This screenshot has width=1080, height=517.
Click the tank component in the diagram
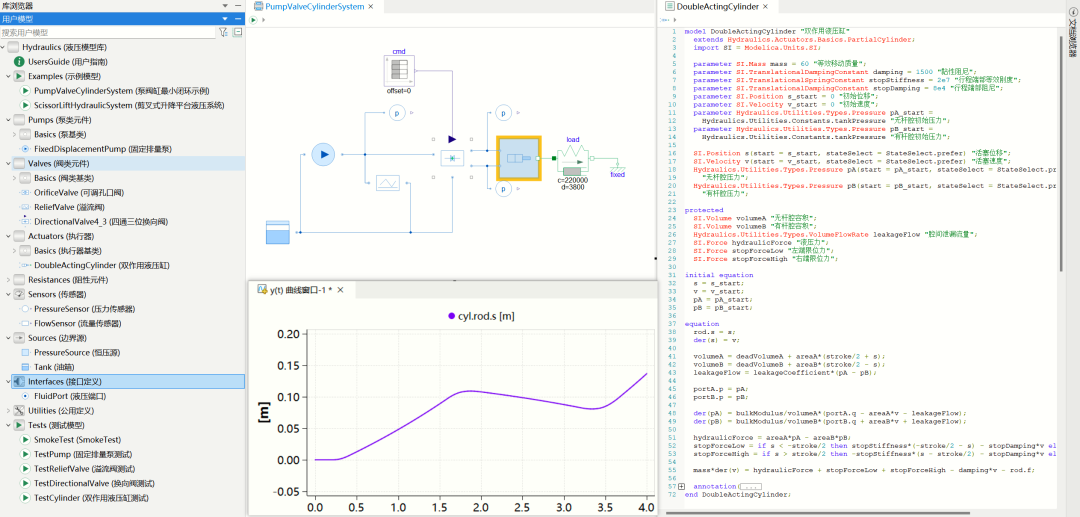pyautogui.click(x=278, y=233)
